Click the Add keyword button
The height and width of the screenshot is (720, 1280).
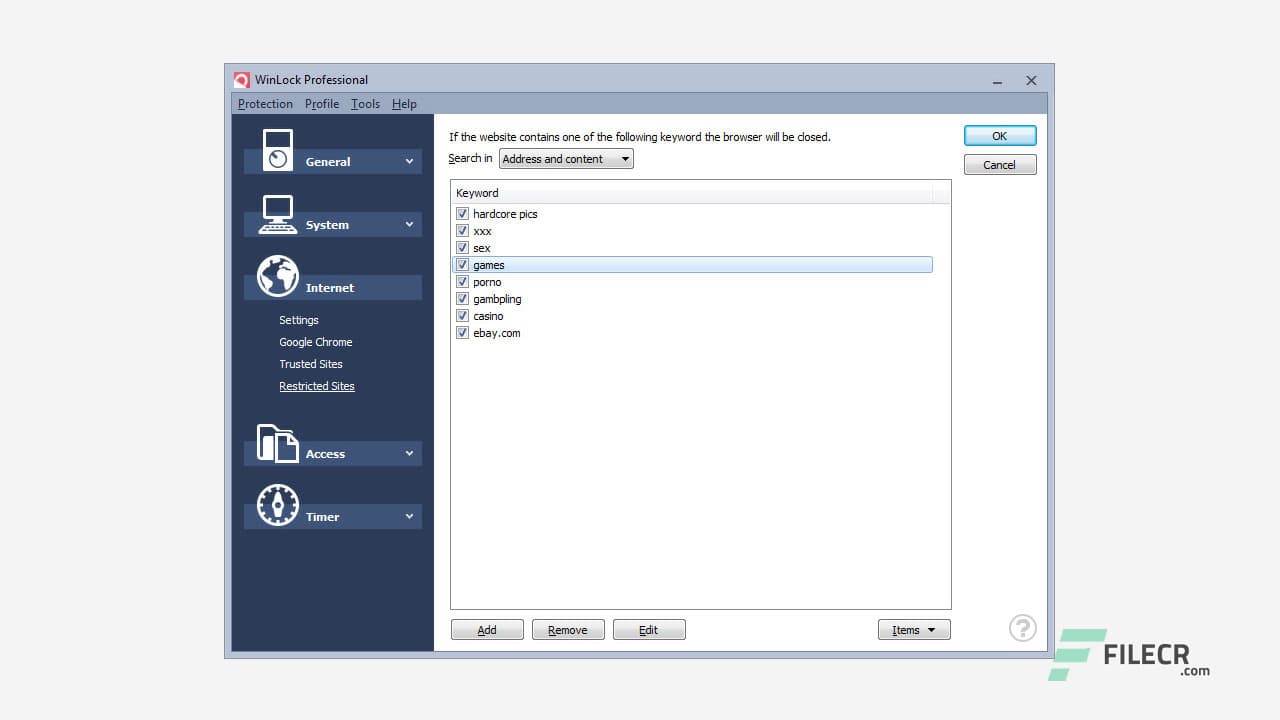(x=487, y=630)
